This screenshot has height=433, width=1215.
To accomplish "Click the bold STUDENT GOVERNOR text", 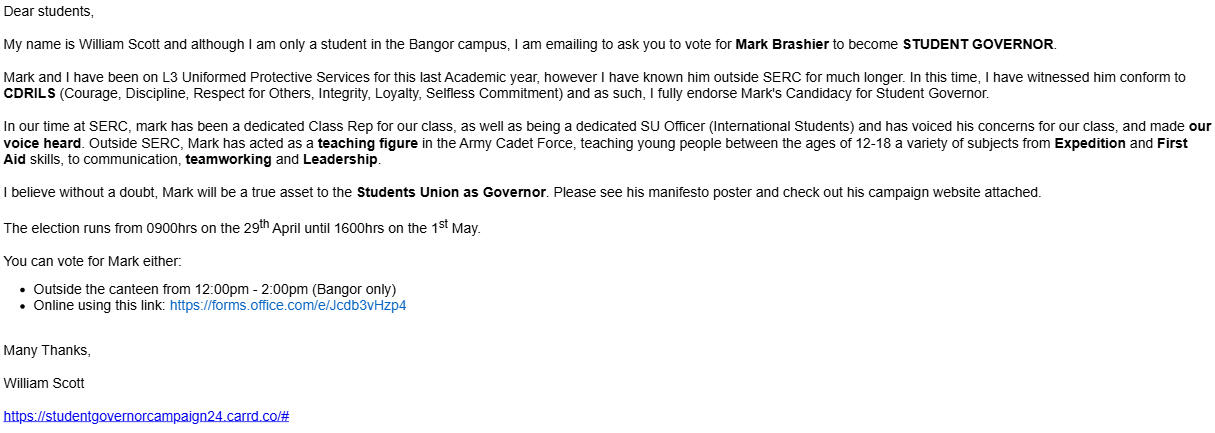I will click(x=978, y=44).
